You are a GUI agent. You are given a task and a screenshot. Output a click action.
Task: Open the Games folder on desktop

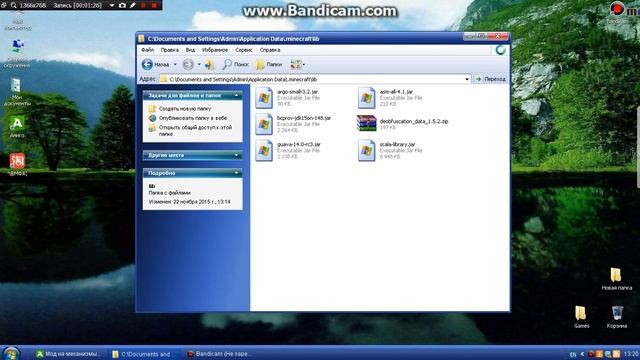(x=581, y=313)
